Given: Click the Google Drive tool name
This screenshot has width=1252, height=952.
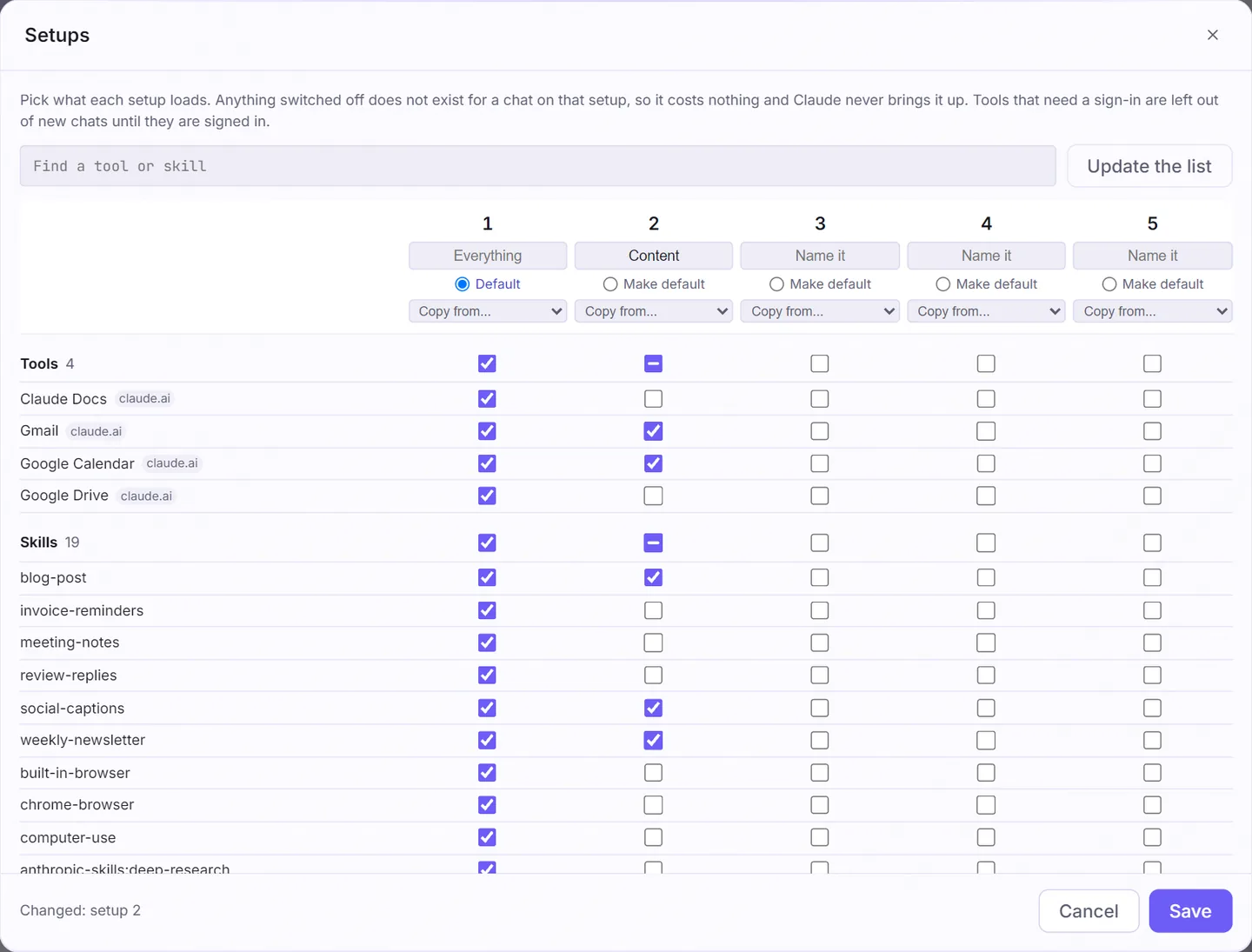Looking at the screenshot, I should point(64,496).
